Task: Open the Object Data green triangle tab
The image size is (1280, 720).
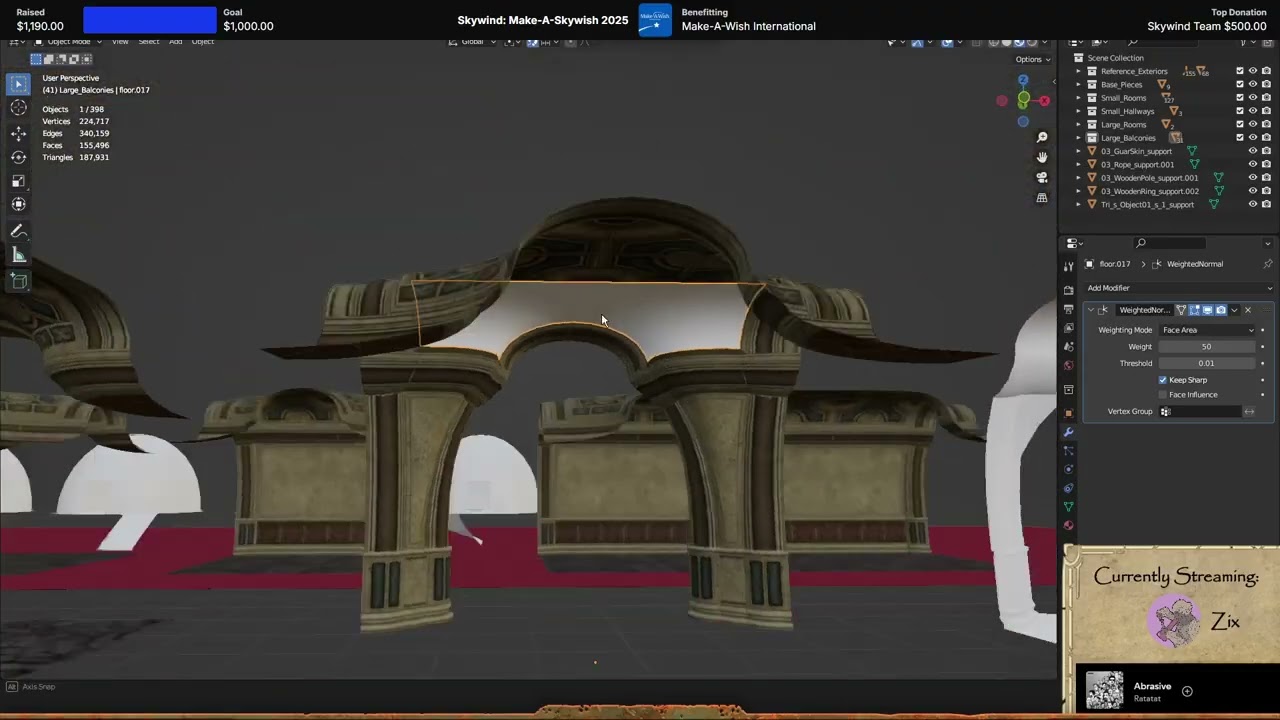Action: coord(1068,506)
